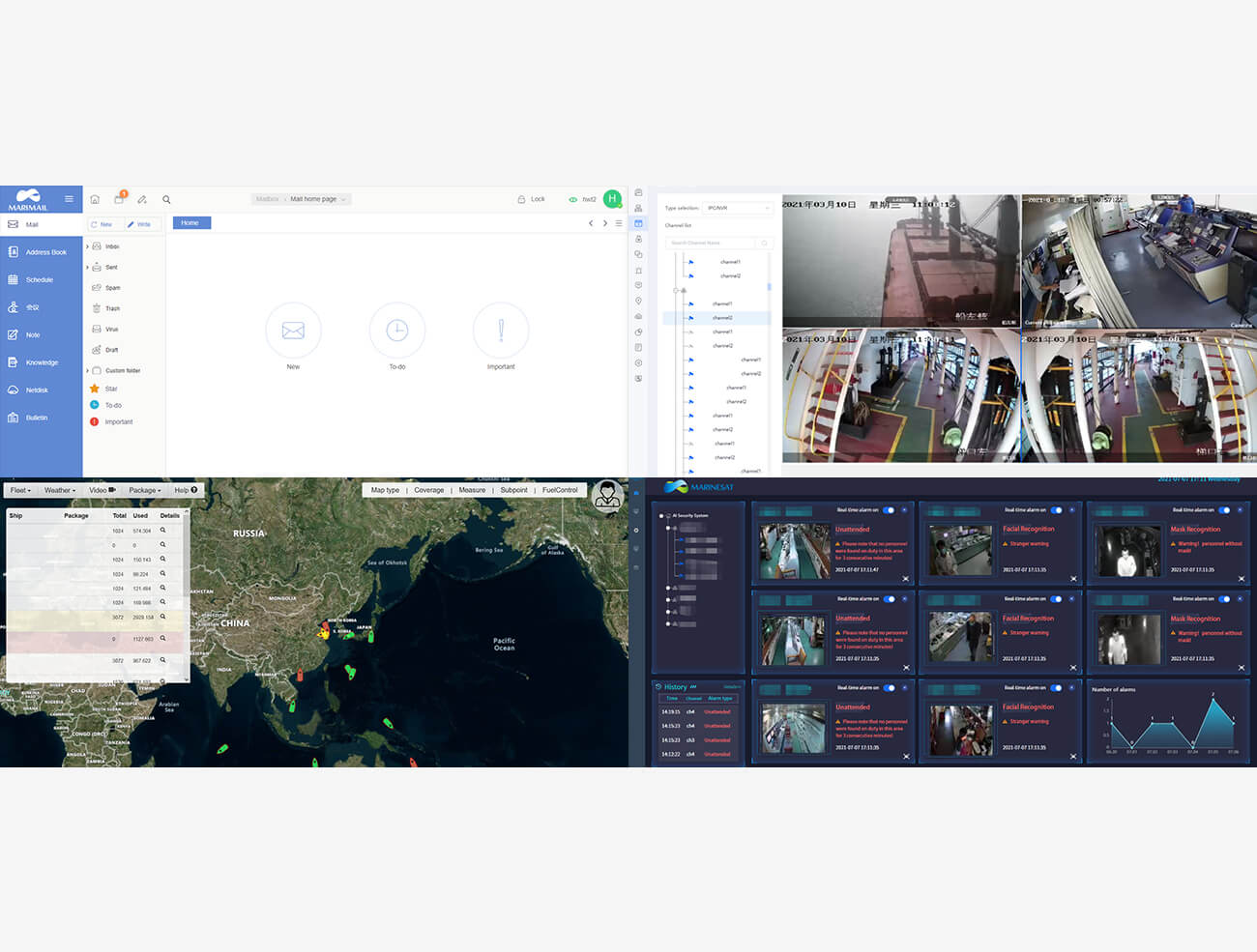Image resolution: width=1257 pixels, height=952 pixels.
Task: Open the search magnifier in MariMail toolbar
Action: (x=166, y=199)
